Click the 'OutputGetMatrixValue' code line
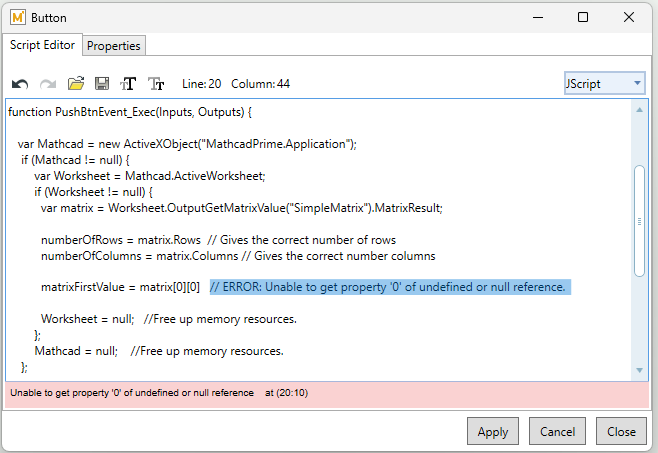 (x=242, y=208)
